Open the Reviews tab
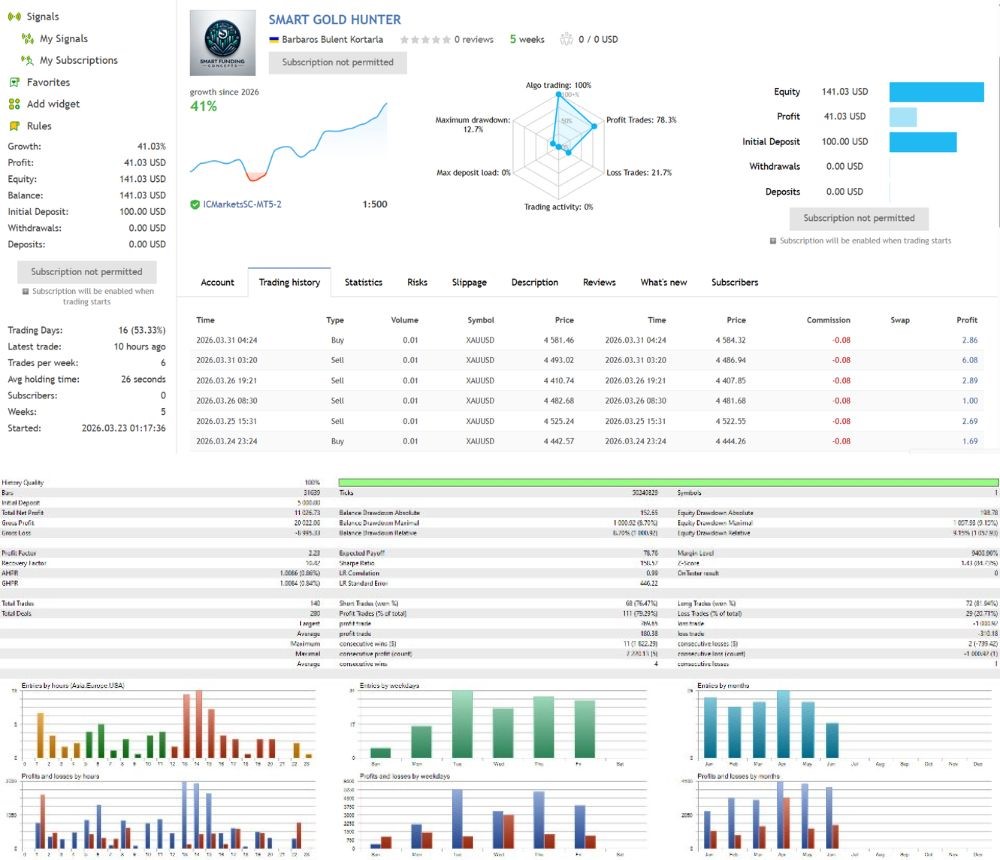The height and width of the screenshot is (860, 1000). tap(599, 283)
